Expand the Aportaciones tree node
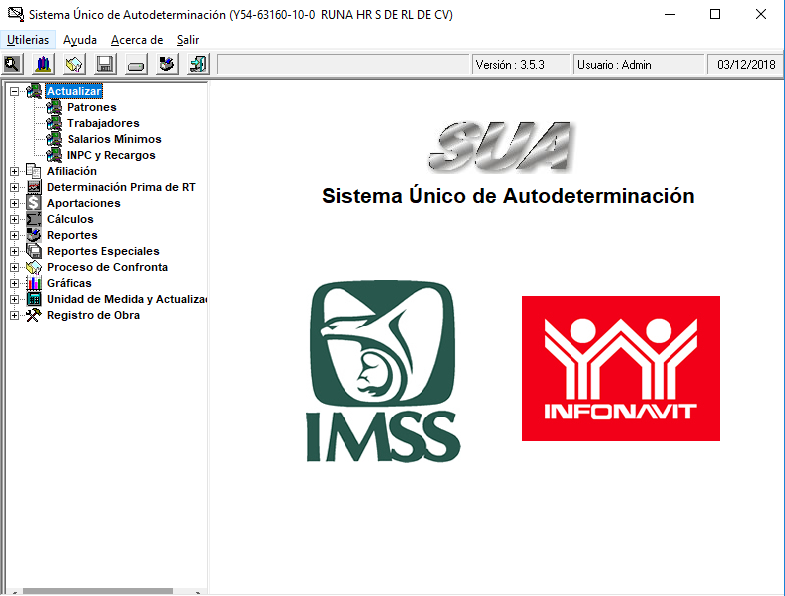Screen dimensions: 785x596 [x=15, y=203]
